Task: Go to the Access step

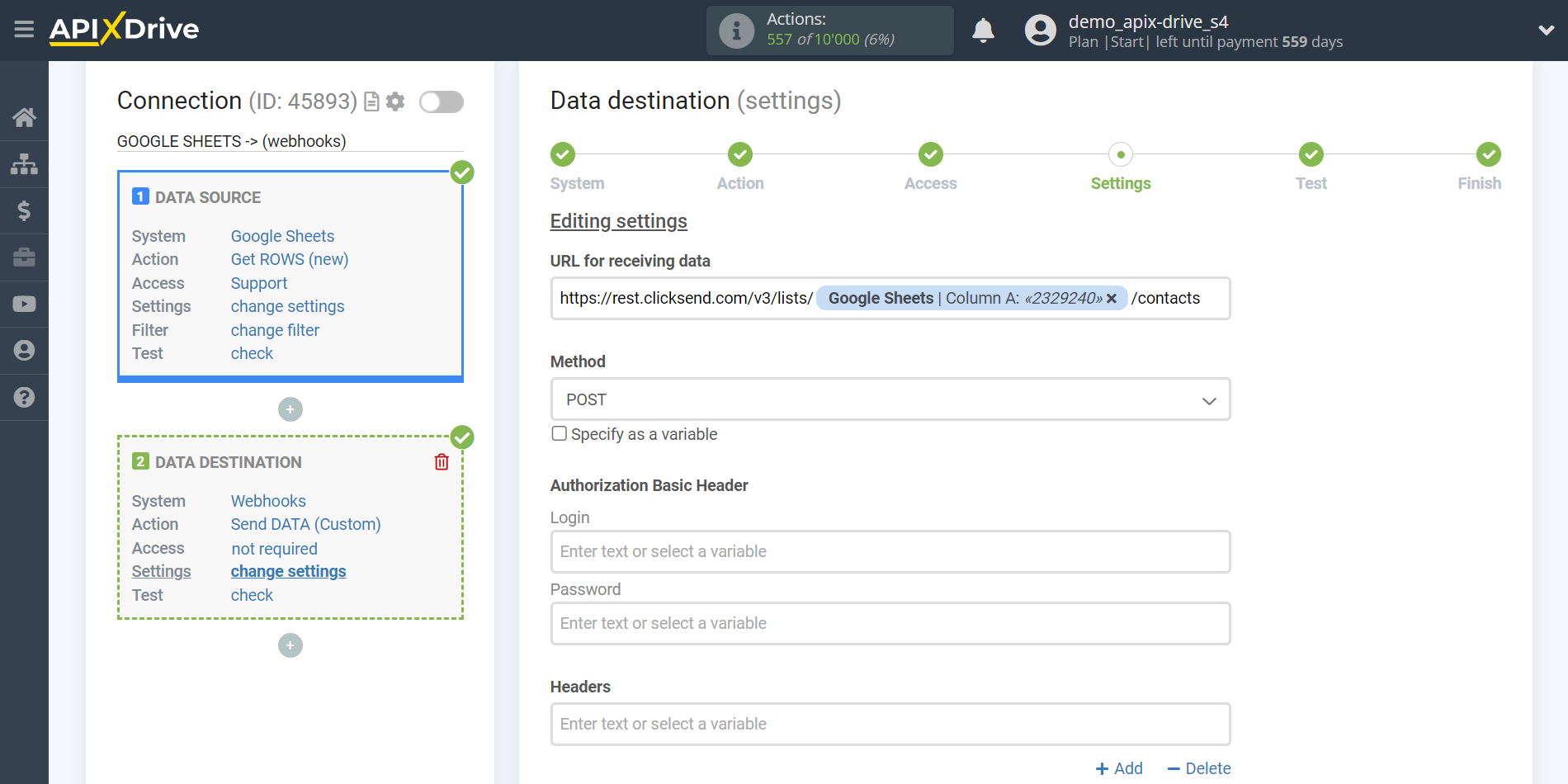Action: coord(931,168)
